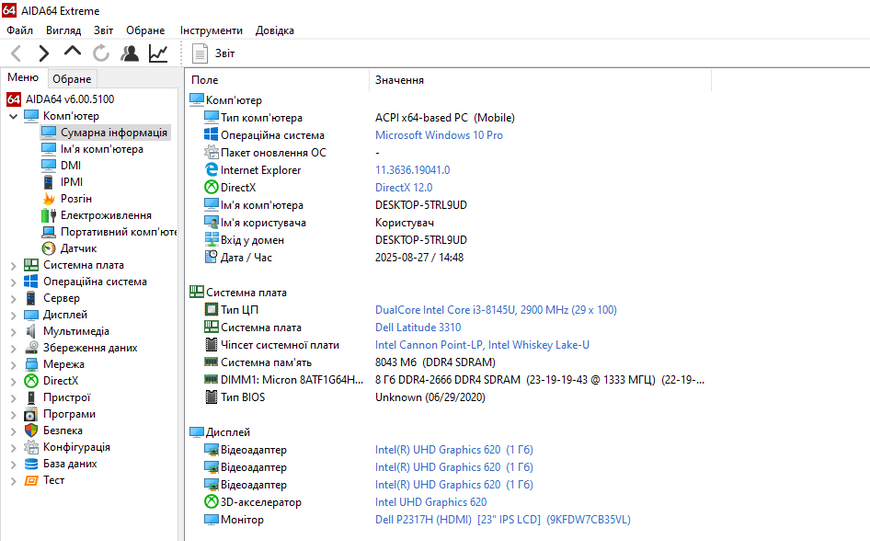Expand the Безпека tree node
The width and height of the screenshot is (870, 541).
click(x=13, y=431)
